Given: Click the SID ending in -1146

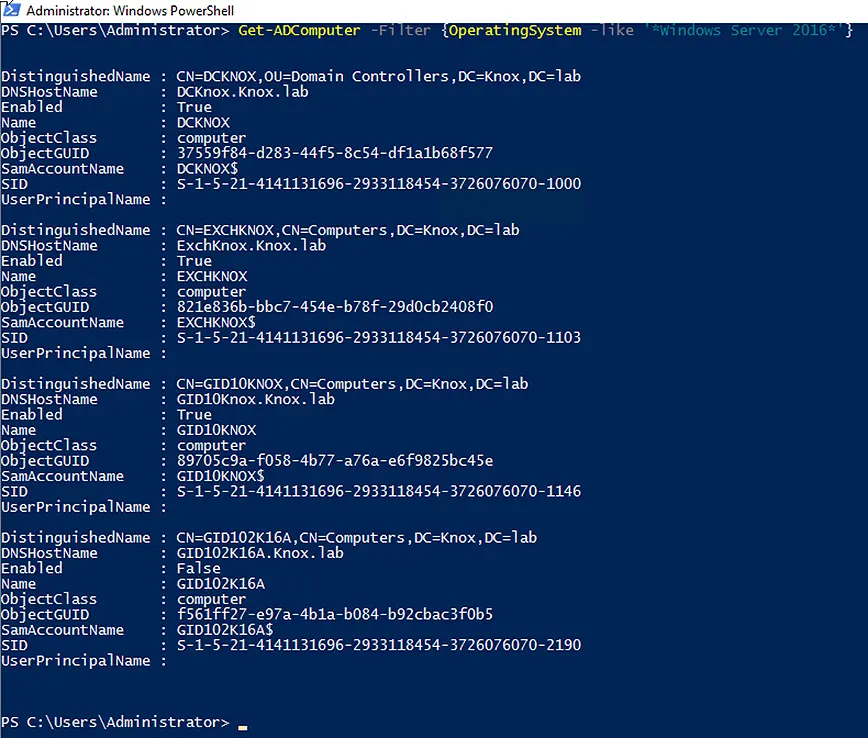Looking at the screenshot, I should tap(379, 492).
